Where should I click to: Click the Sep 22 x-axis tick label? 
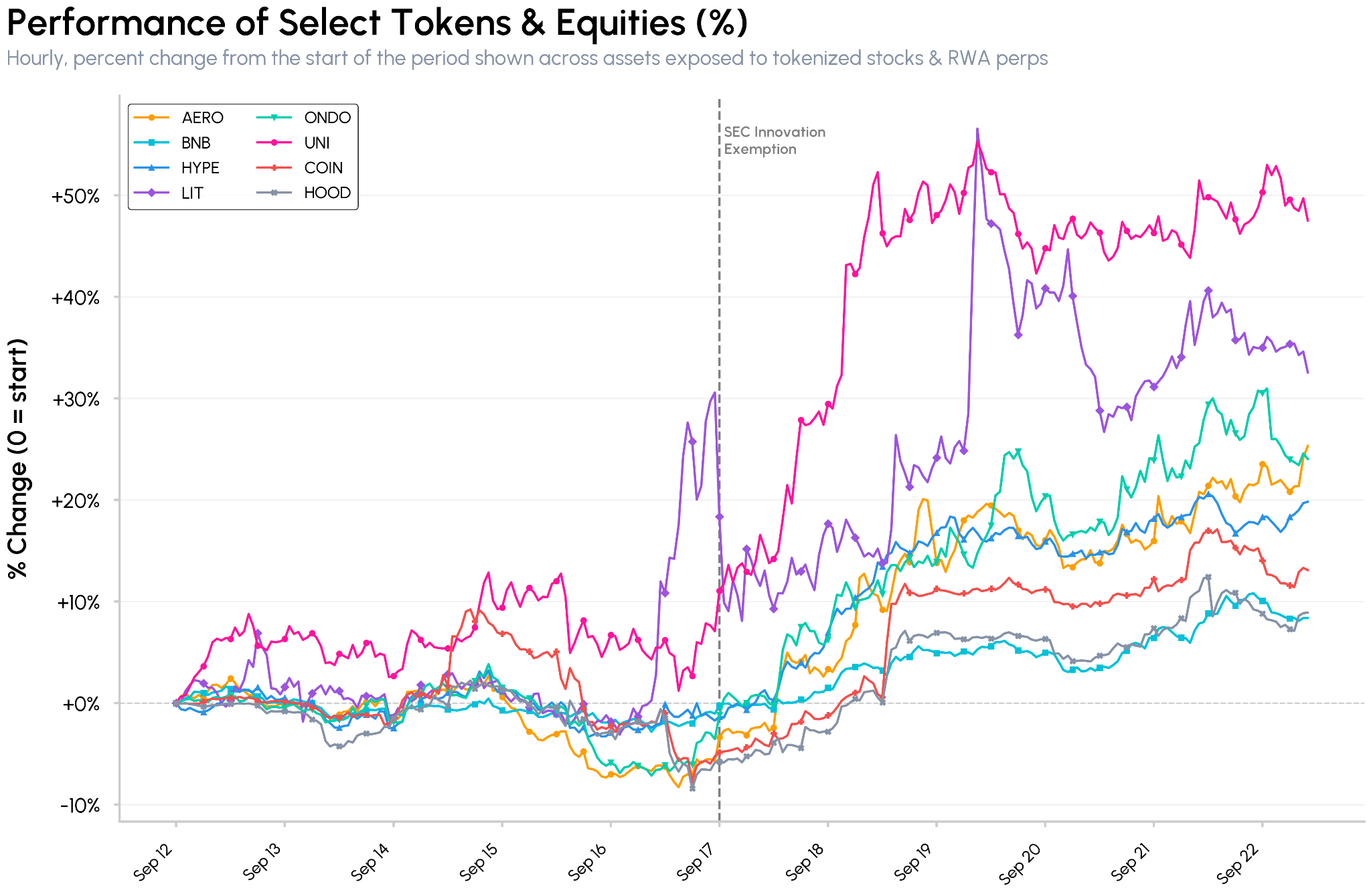1240,862
